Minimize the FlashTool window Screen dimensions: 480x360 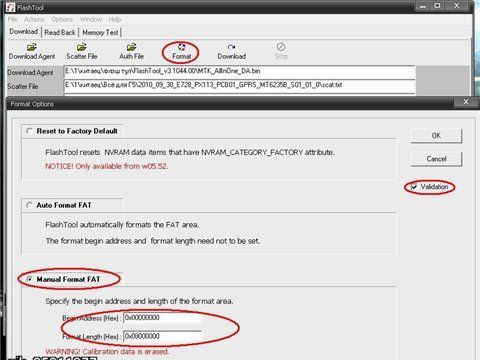[x=423, y=6]
